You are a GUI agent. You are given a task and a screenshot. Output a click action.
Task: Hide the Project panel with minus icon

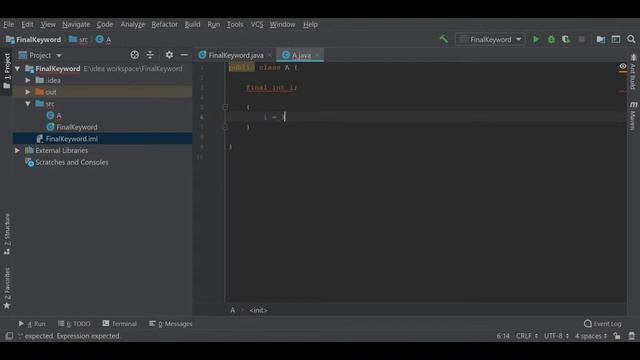coord(184,55)
